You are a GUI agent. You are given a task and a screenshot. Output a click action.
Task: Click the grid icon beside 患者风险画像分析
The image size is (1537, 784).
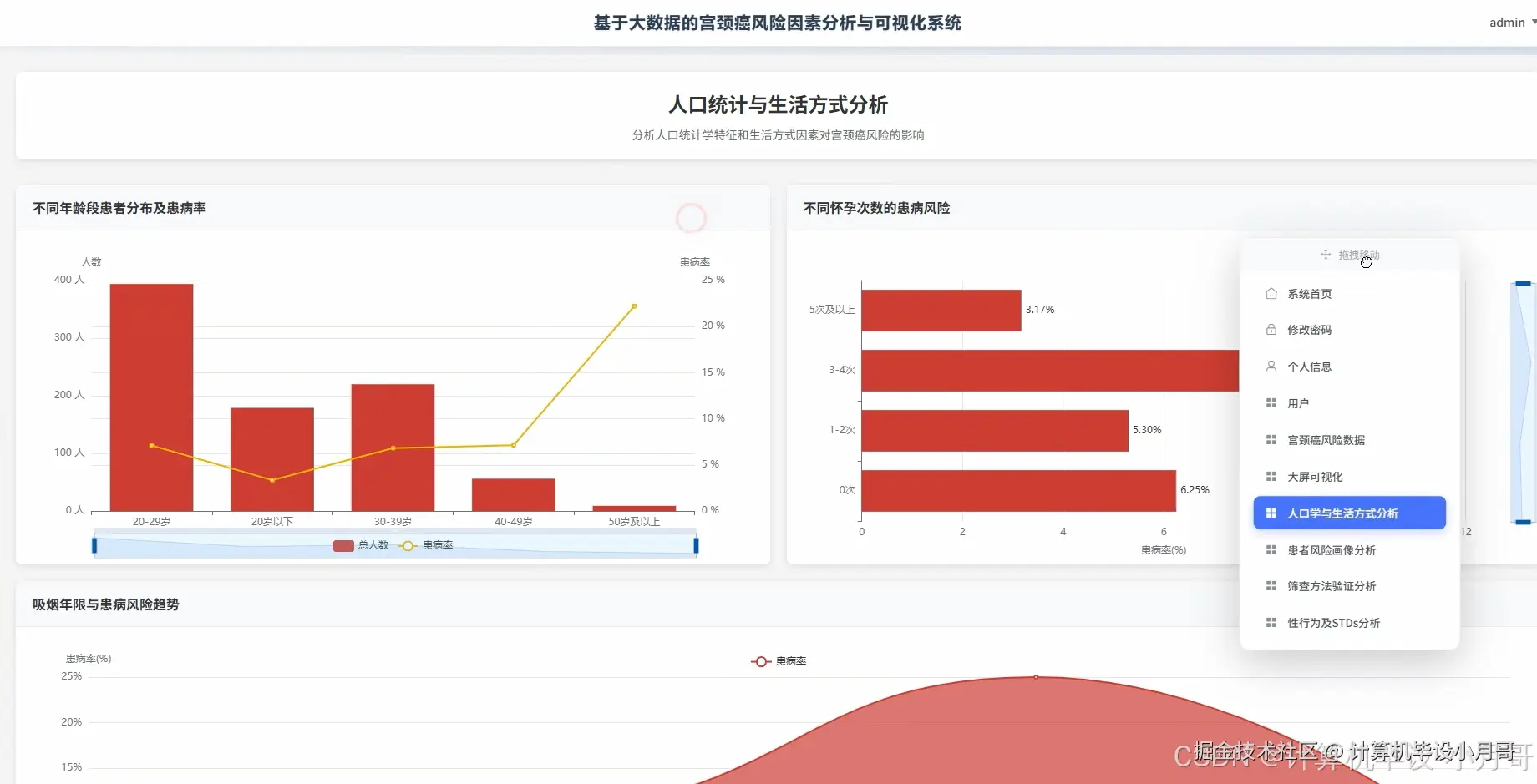coord(1271,550)
